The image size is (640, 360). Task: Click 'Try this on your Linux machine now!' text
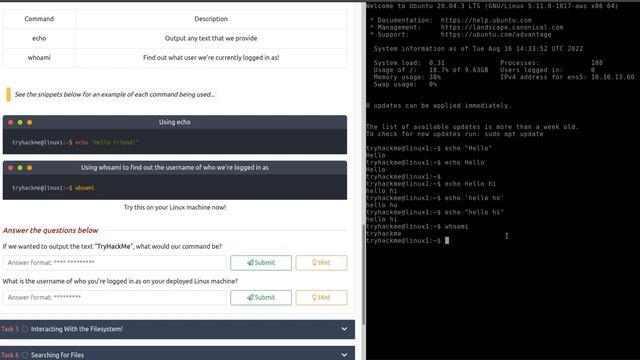[x=175, y=207]
